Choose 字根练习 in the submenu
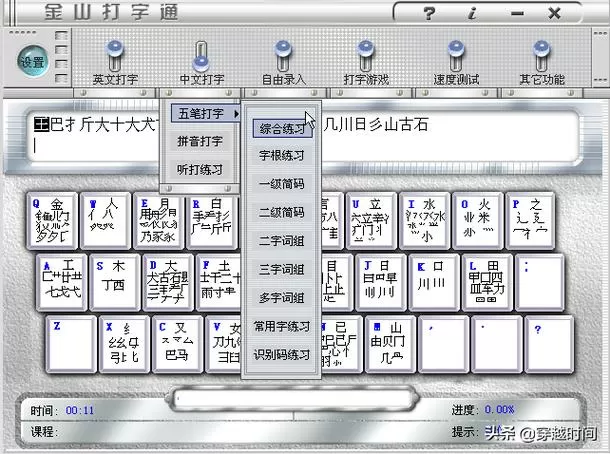Image resolution: width=610 pixels, height=454 pixels. pos(282,156)
